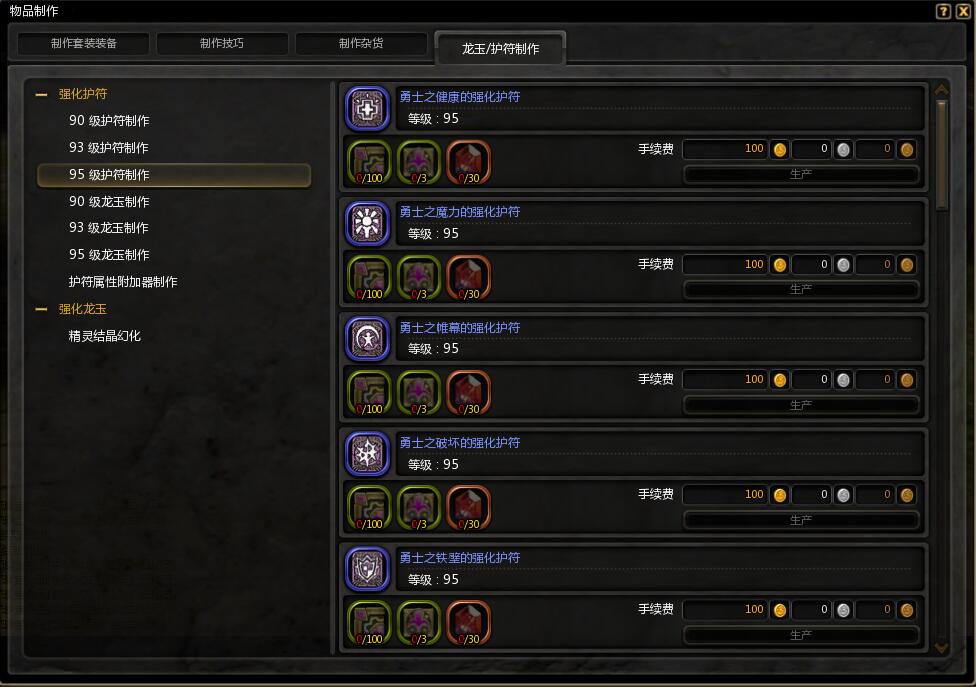Switch to 制作套装装备 tab
The width and height of the screenshot is (976, 687).
(x=83, y=44)
